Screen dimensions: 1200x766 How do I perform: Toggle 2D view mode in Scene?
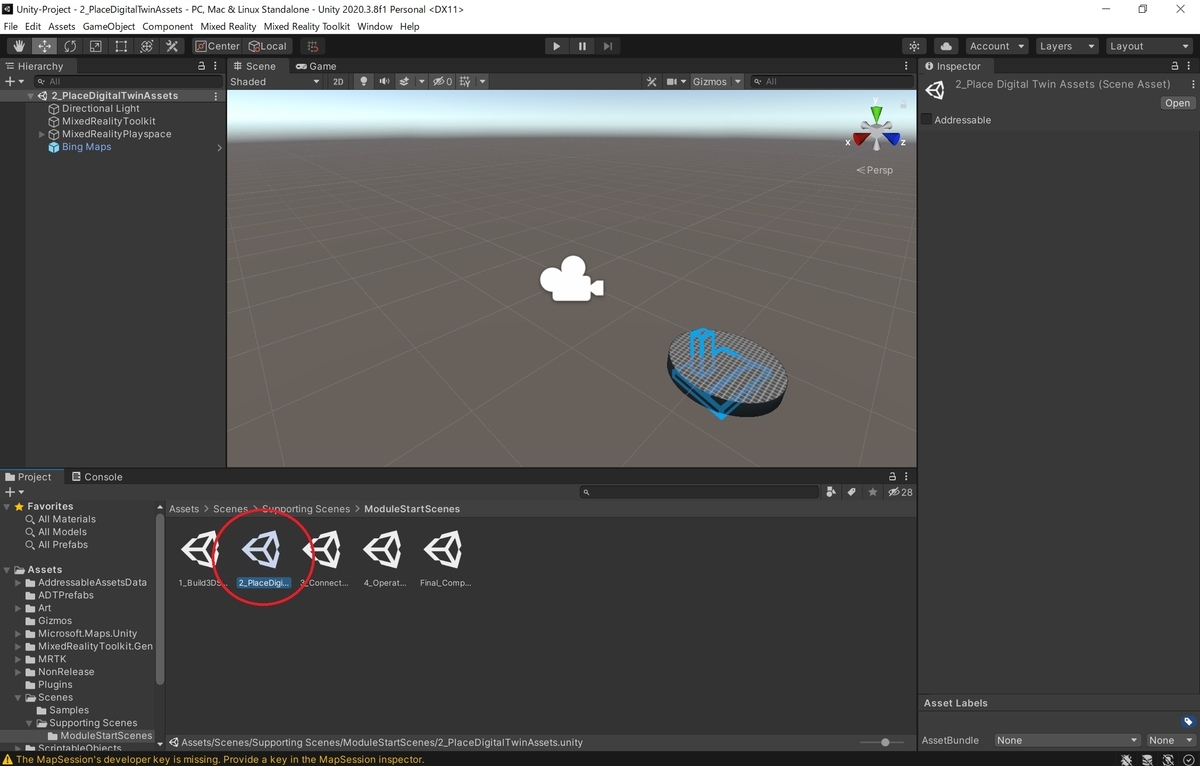tap(338, 82)
